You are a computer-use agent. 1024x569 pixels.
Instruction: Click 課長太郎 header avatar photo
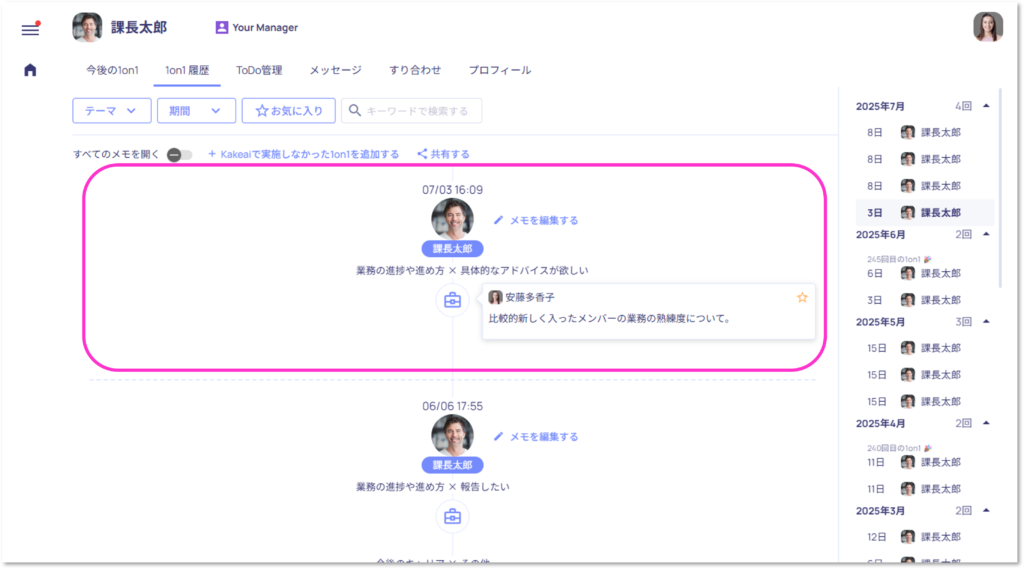click(x=87, y=27)
